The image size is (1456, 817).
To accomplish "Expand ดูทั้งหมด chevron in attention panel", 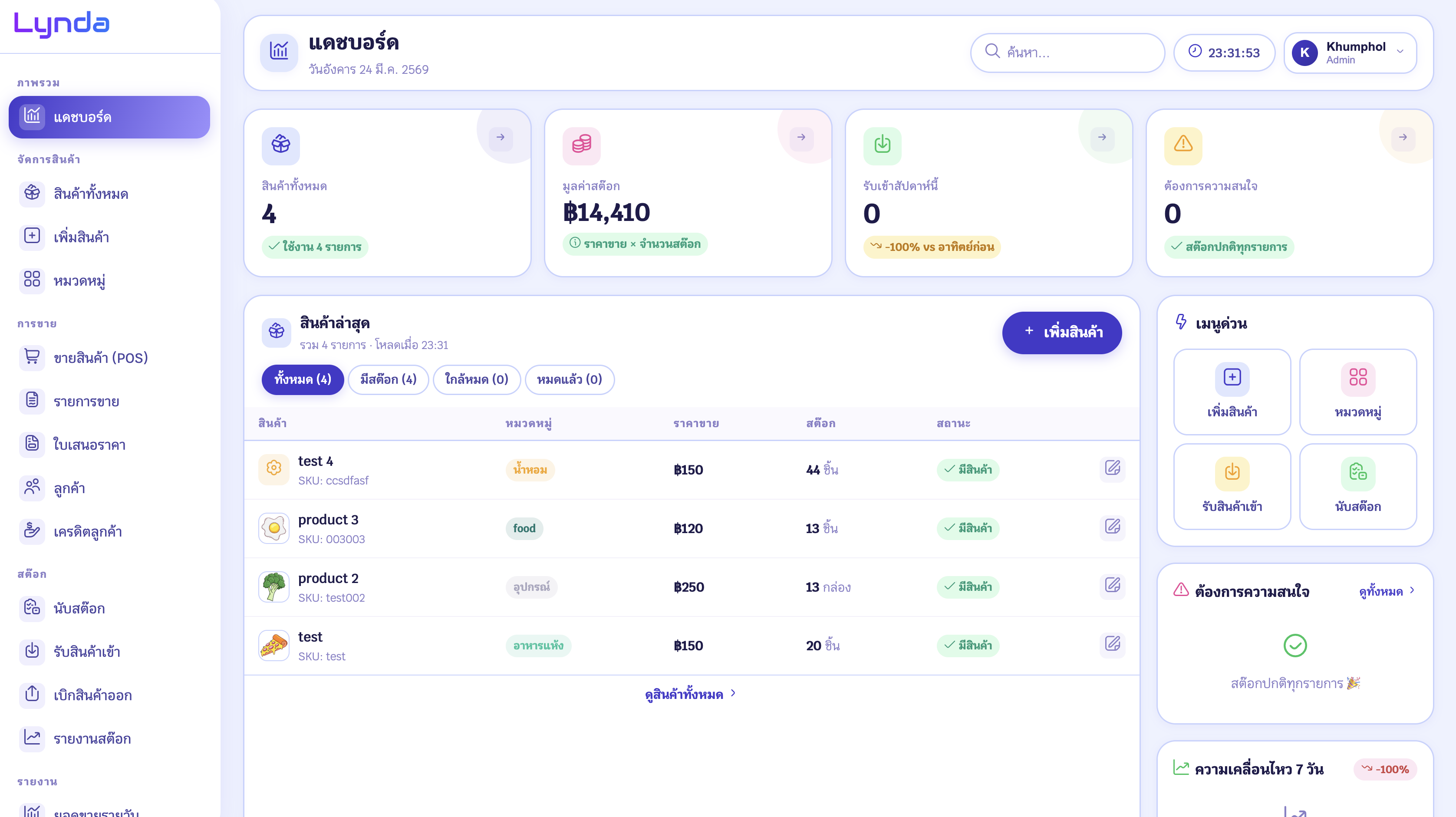I will tap(1411, 590).
